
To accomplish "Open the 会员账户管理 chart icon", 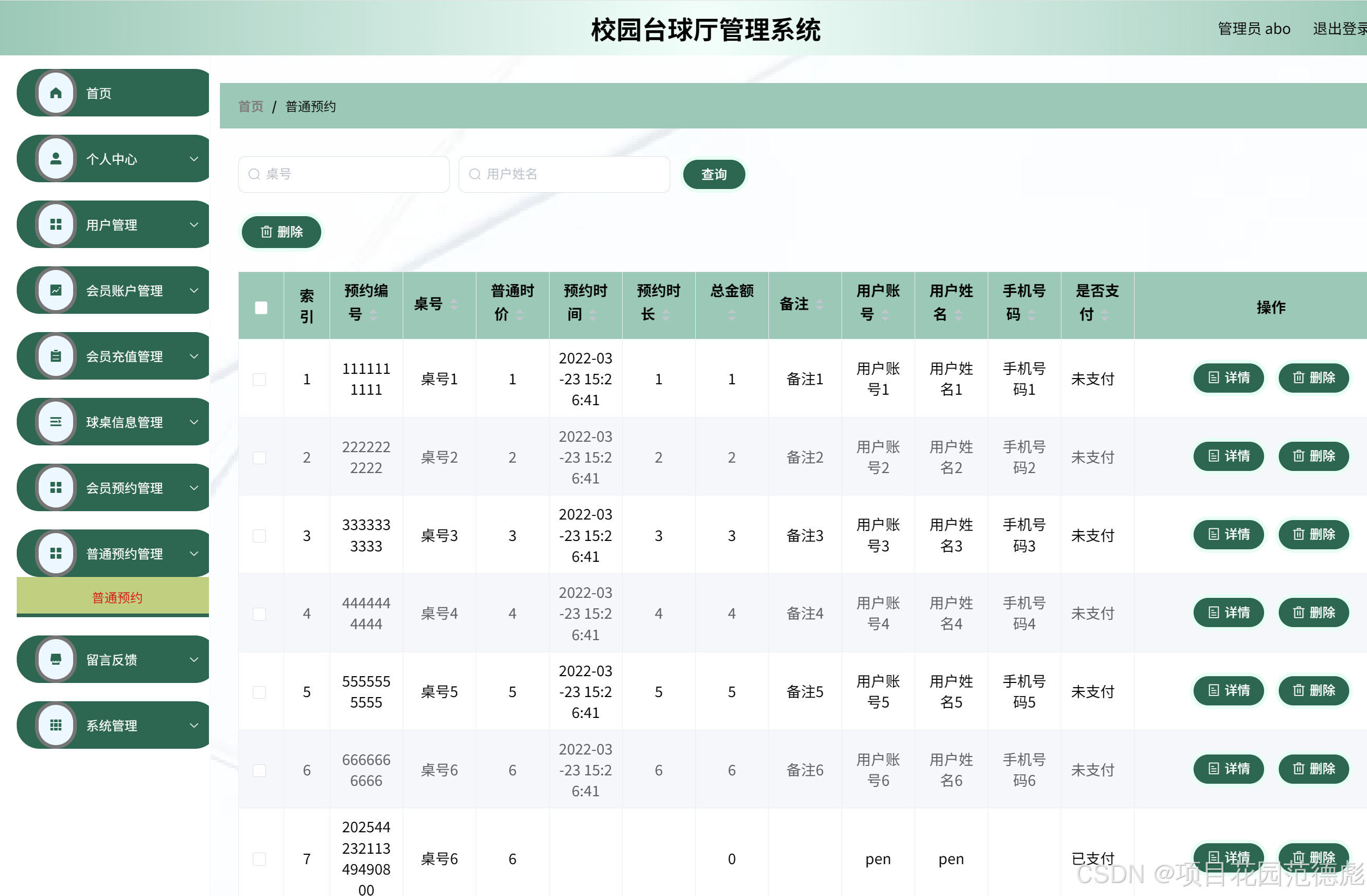I will click(55, 290).
